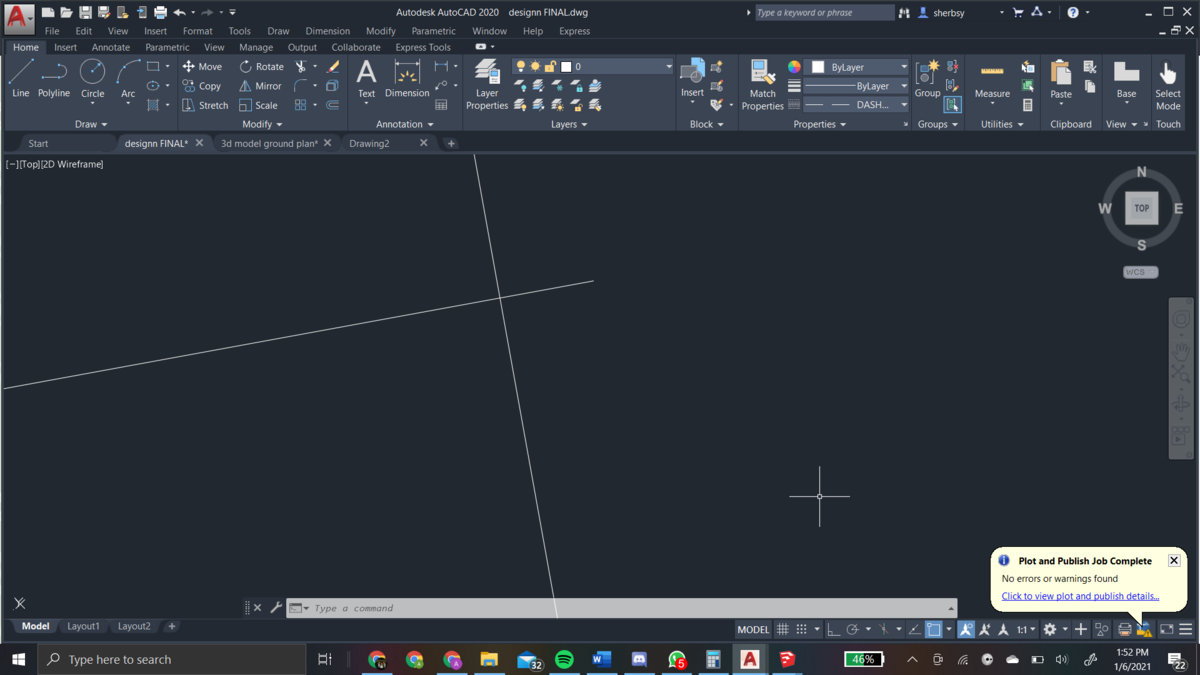Image resolution: width=1200 pixels, height=675 pixels.
Task: Click the TOP face of ViewCube
Action: tap(1141, 208)
